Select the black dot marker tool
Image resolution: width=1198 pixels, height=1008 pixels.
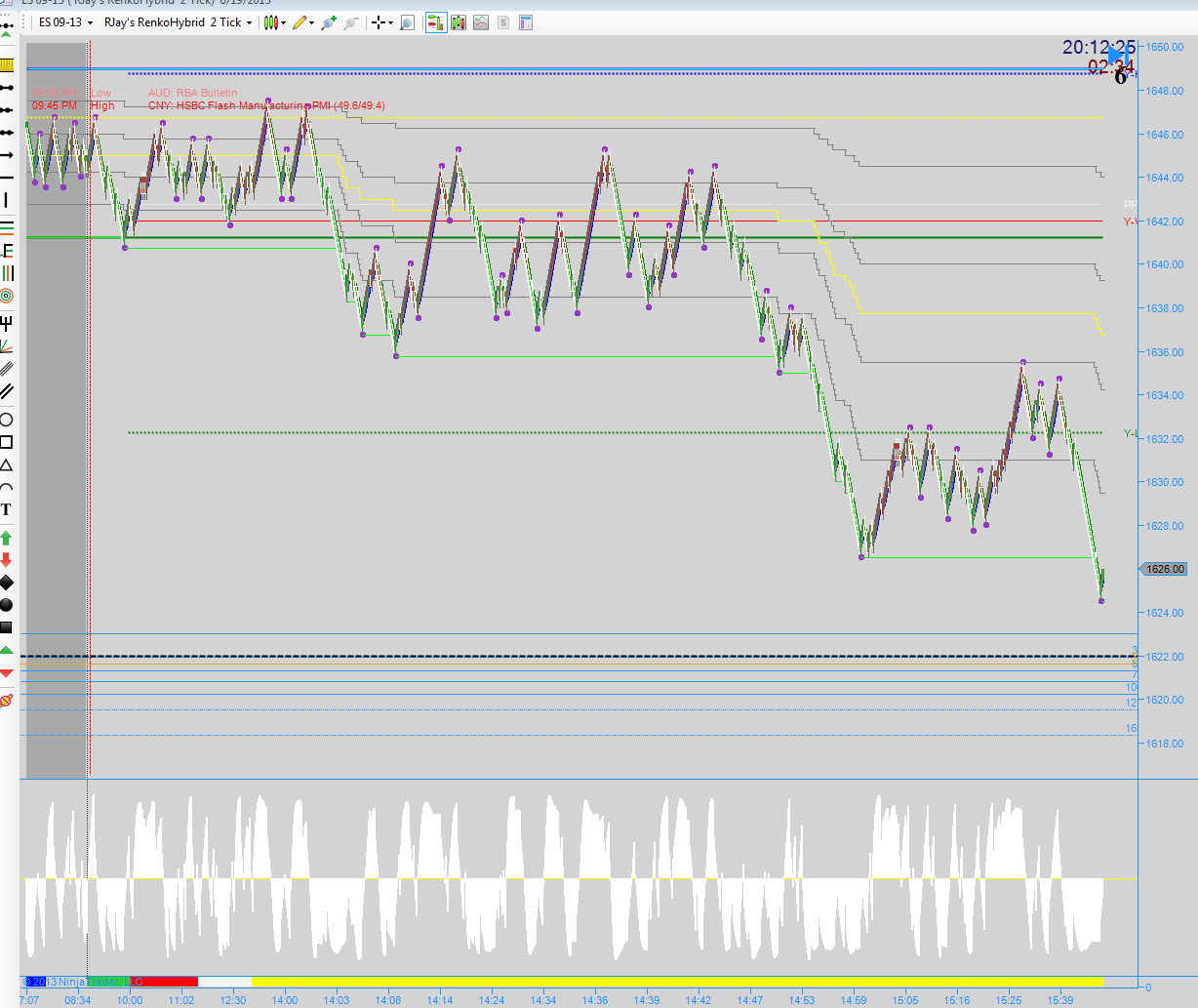tap(7, 605)
